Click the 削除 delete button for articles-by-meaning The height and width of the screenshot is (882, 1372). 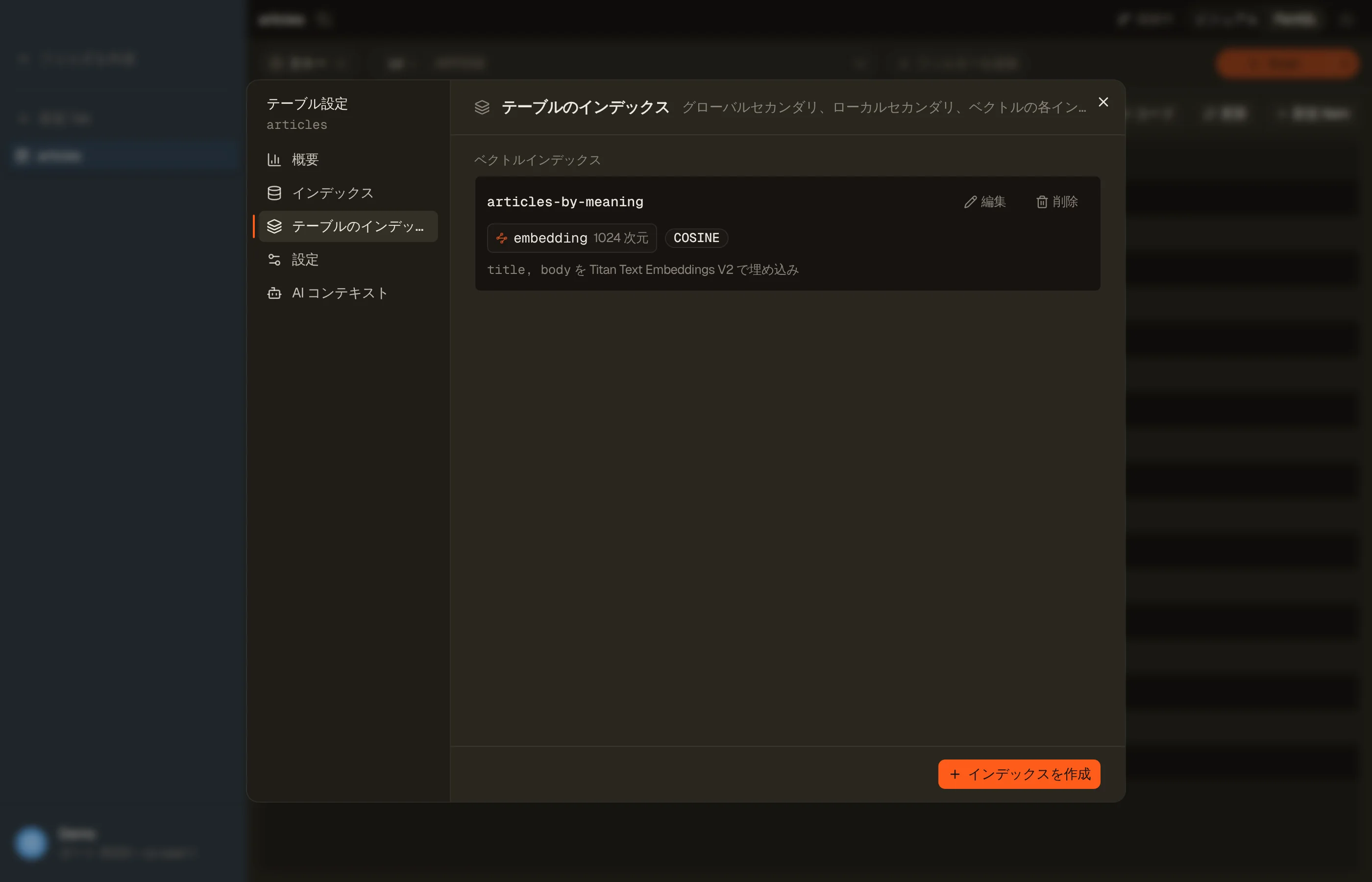(1057, 201)
